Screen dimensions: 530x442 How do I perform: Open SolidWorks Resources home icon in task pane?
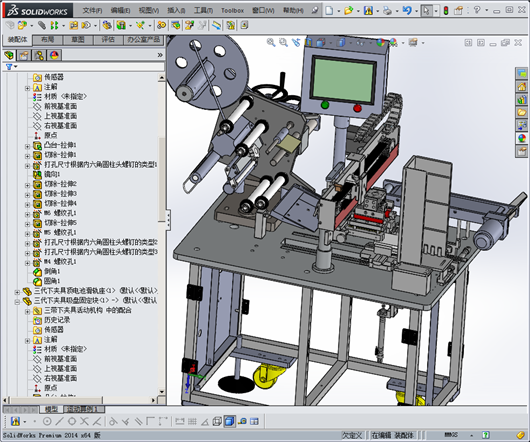pyautogui.click(x=522, y=86)
